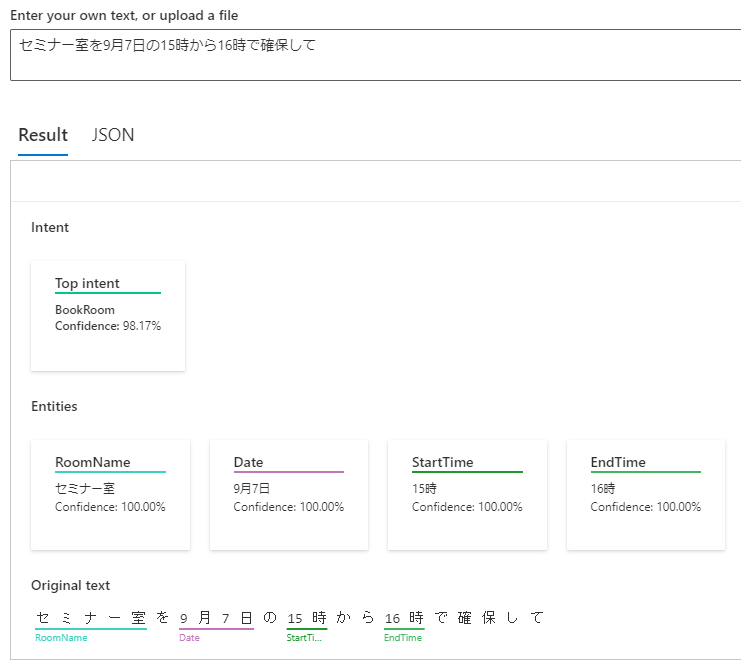Switch to the JSON tab

[112, 135]
